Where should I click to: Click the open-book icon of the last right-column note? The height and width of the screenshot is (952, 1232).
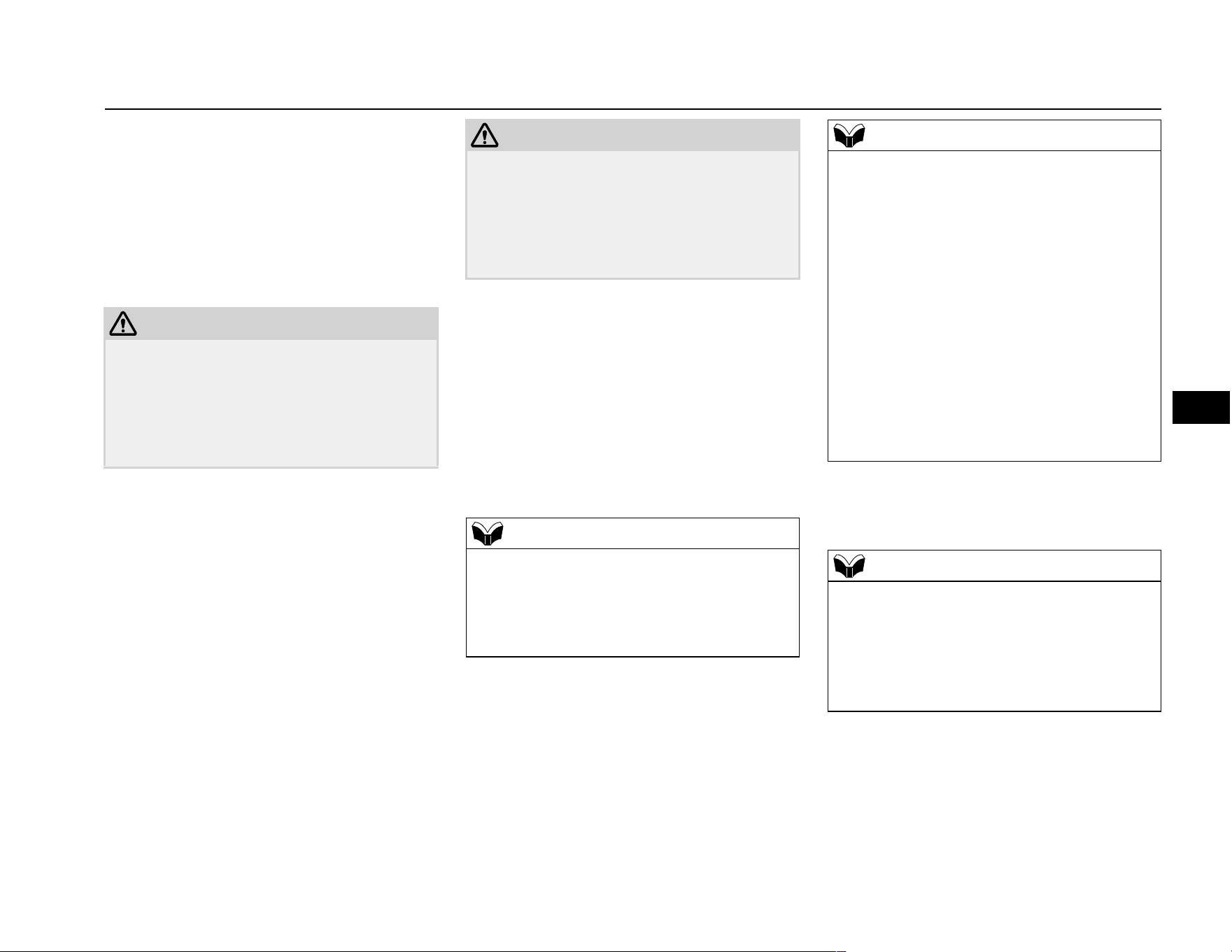point(849,566)
